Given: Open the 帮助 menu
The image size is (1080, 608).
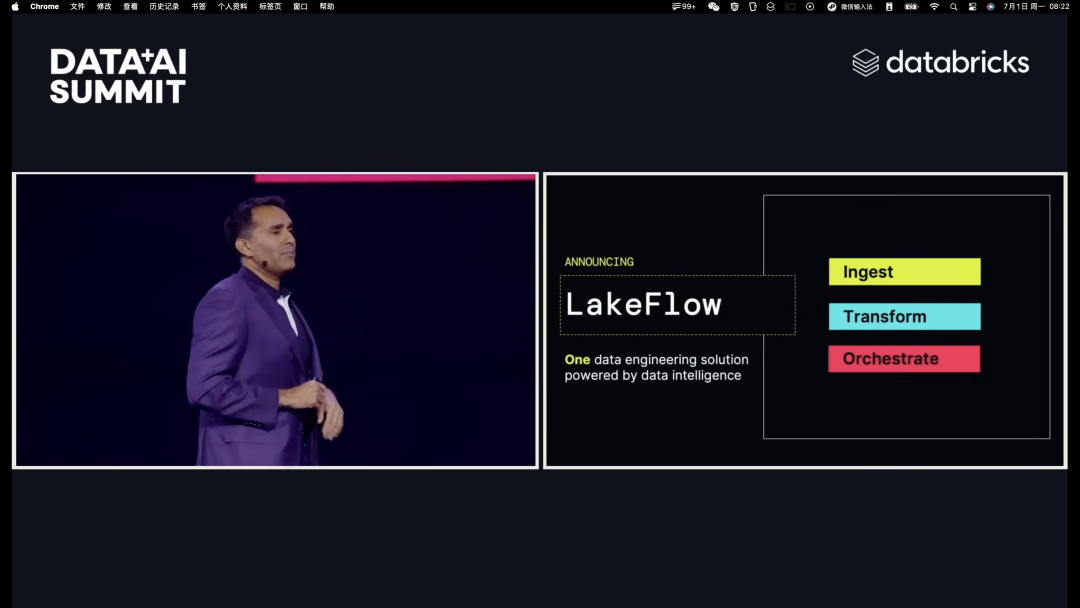Looking at the screenshot, I should pyautogui.click(x=326, y=6).
